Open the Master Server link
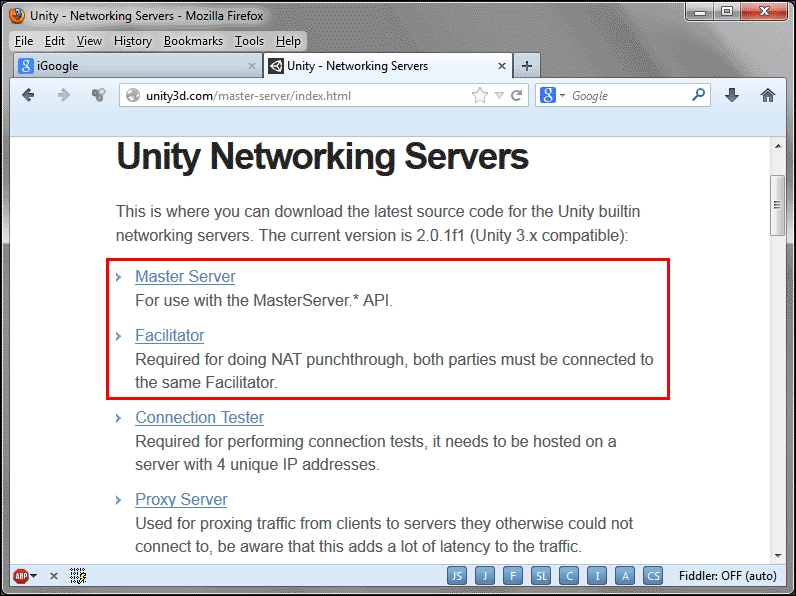This screenshot has width=796, height=596. point(185,276)
